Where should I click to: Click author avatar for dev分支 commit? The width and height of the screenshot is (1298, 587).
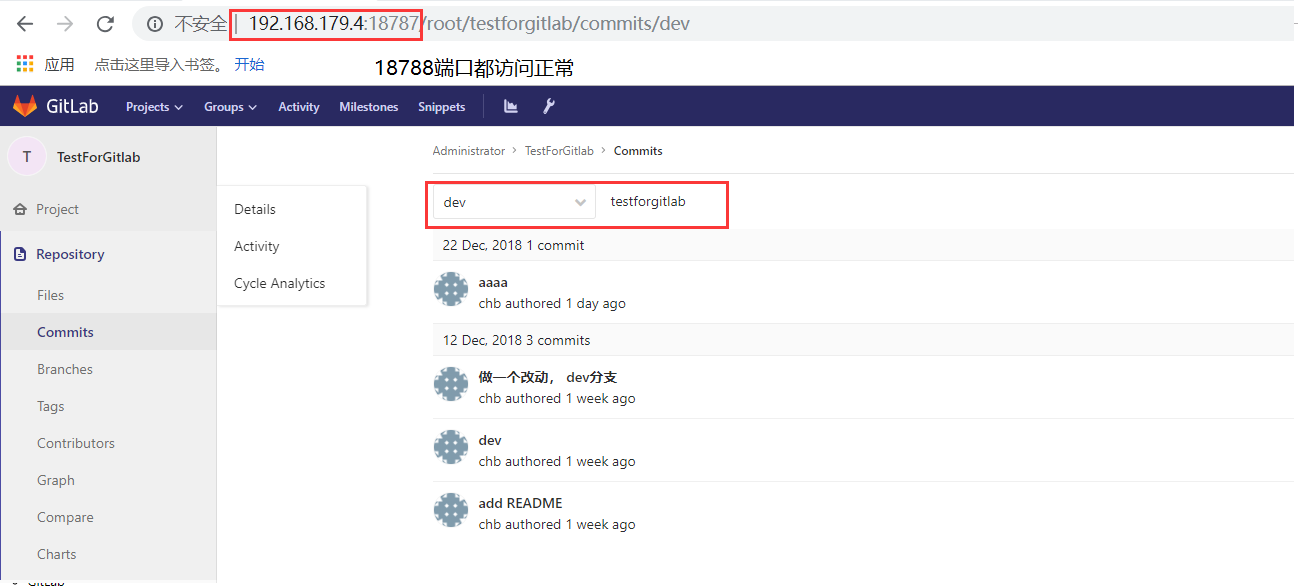coord(451,385)
